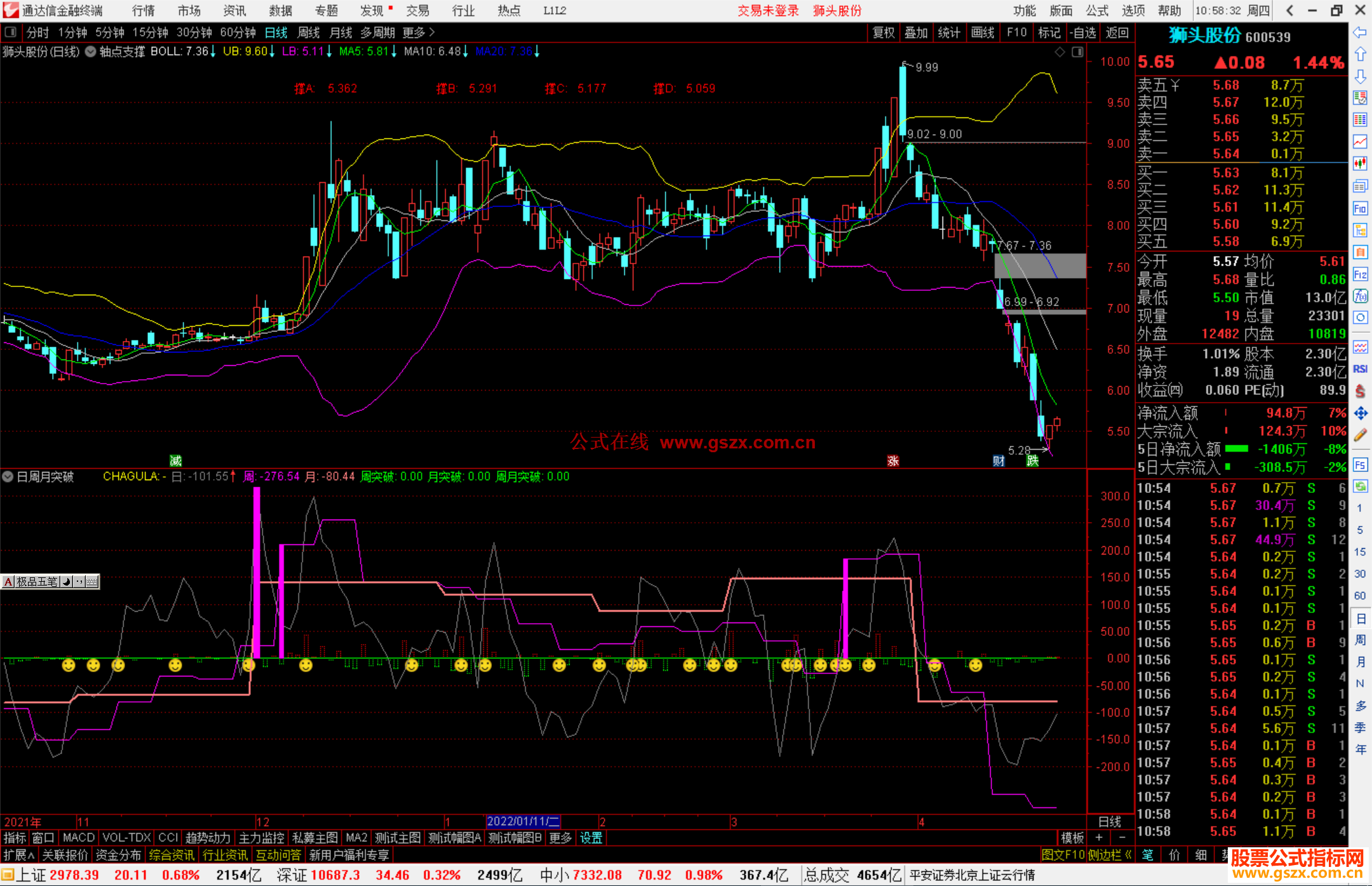The height and width of the screenshot is (886, 1372).
Task: Switch to 60-minute period in sidebar
Action: [1360, 596]
